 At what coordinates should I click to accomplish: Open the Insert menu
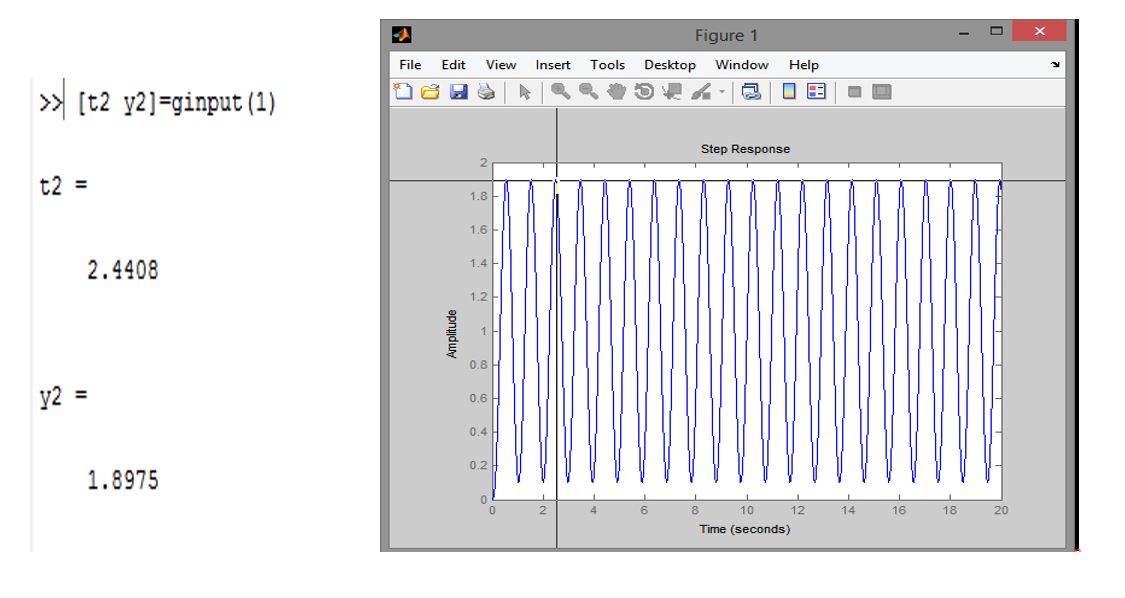[x=552, y=65]
